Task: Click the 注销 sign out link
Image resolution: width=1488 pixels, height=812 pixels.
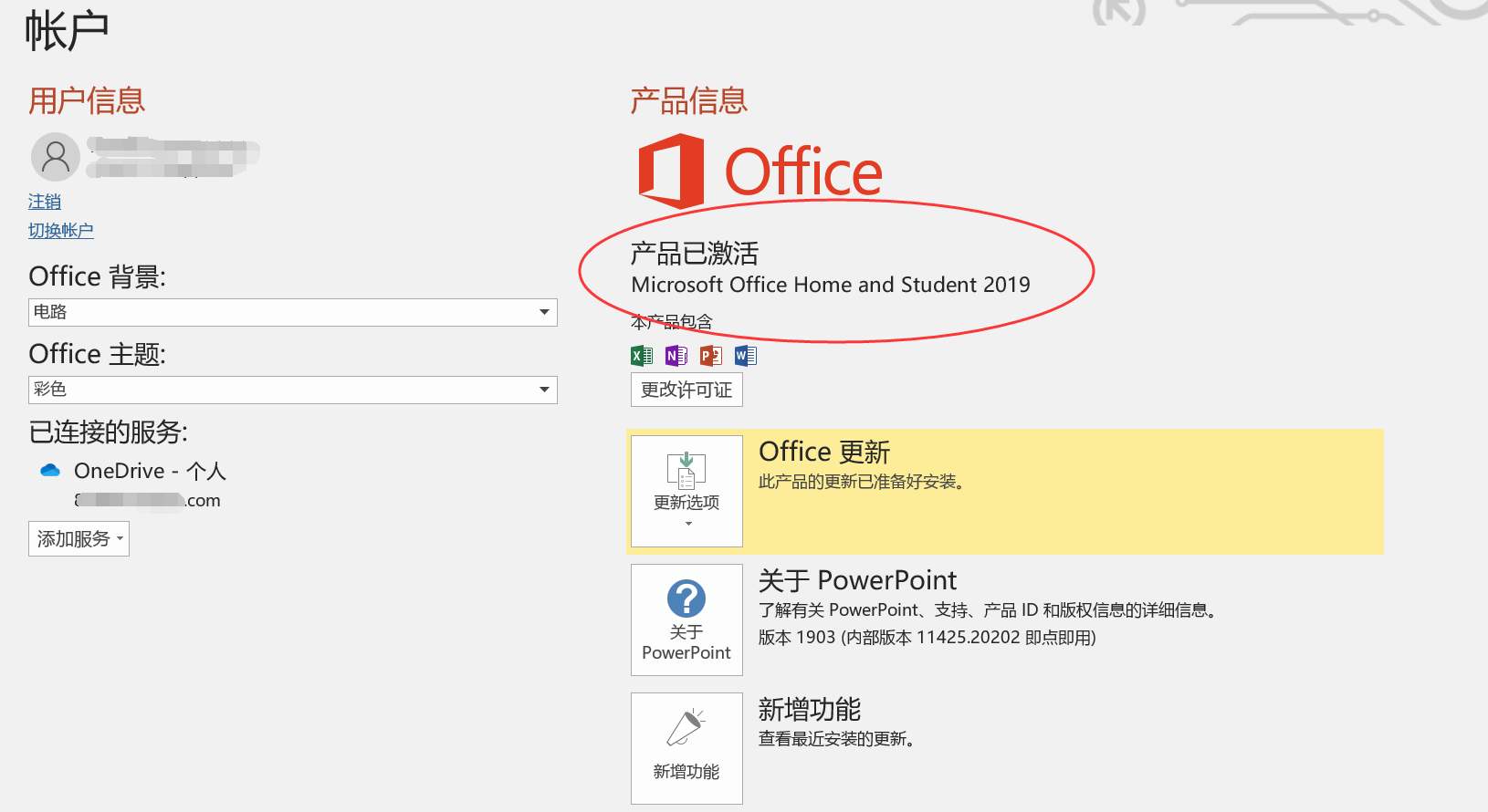Action: point(45,202)
